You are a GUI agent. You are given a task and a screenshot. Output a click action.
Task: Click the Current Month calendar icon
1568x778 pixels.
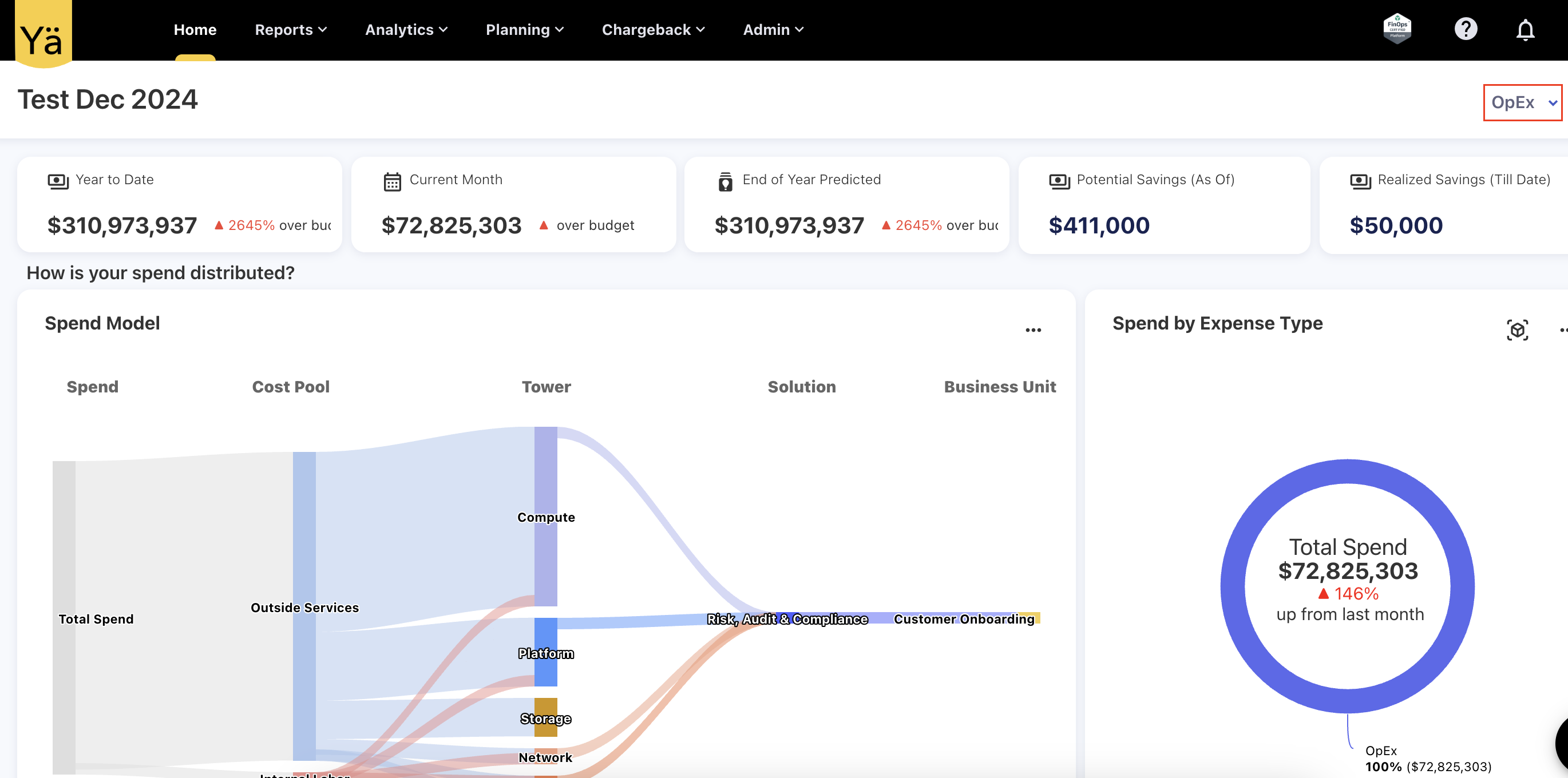point(392,181)
